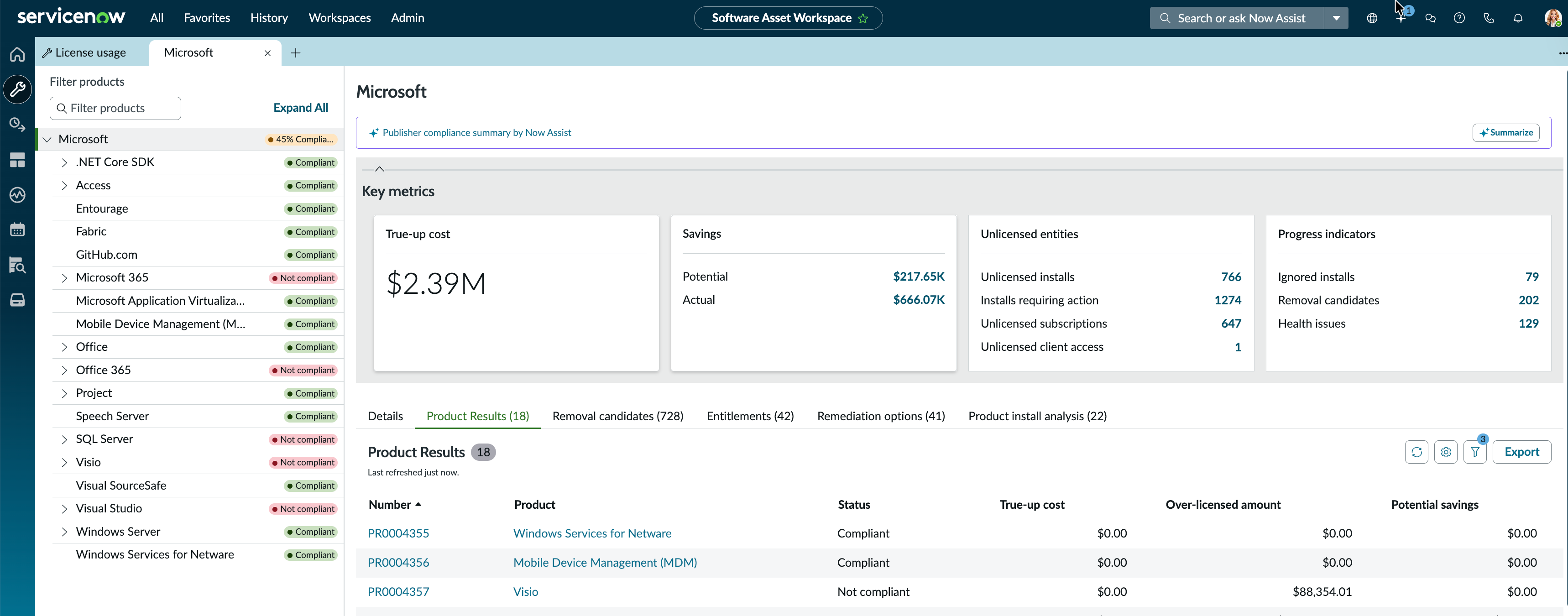
Task: Open the coin and arrow sidebar icon
Action: click(x=17, y=125)
